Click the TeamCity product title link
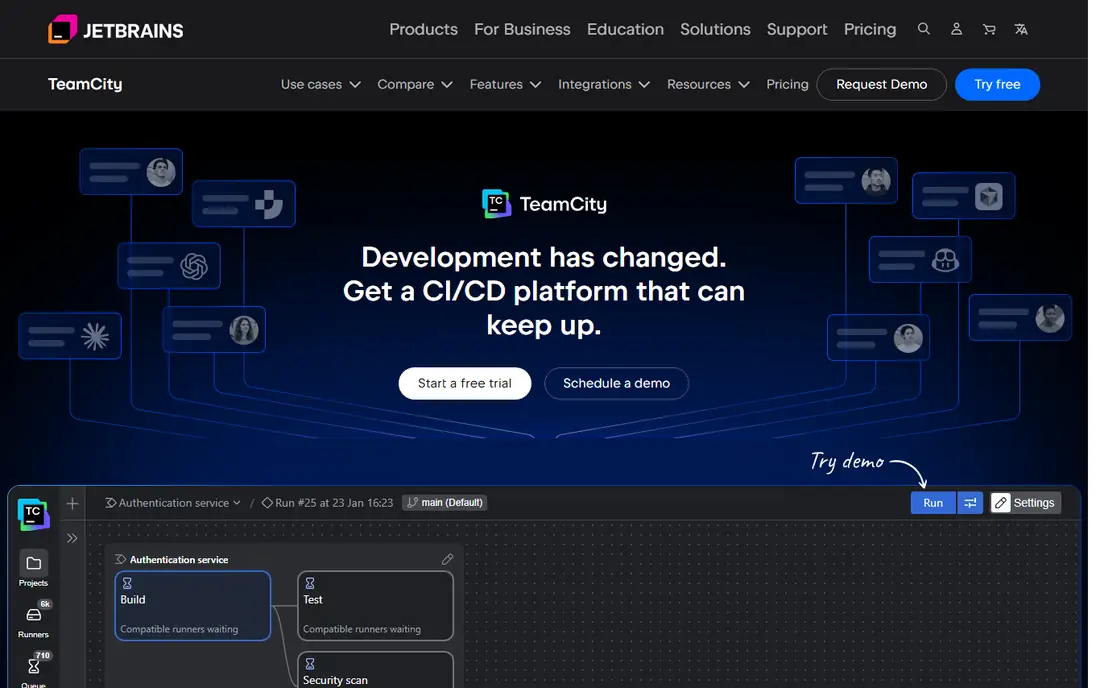The height and width of the screenshot is (688, 1100). point(85,84)
